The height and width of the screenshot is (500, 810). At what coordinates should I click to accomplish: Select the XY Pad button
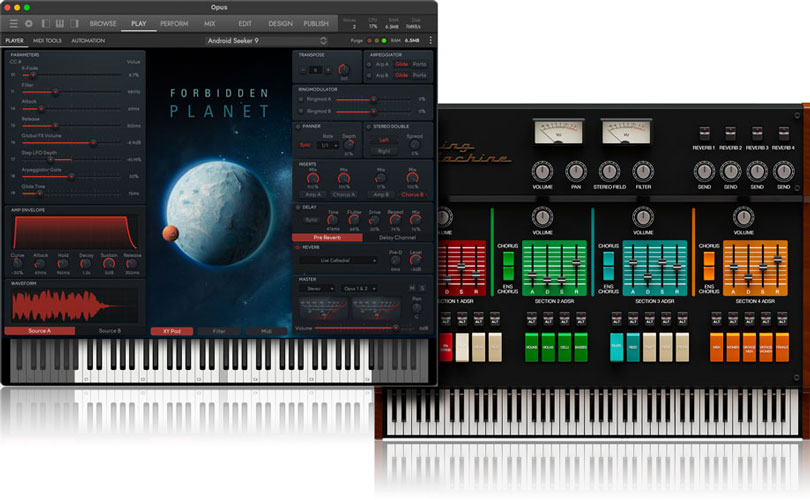[x=172, y=331]
